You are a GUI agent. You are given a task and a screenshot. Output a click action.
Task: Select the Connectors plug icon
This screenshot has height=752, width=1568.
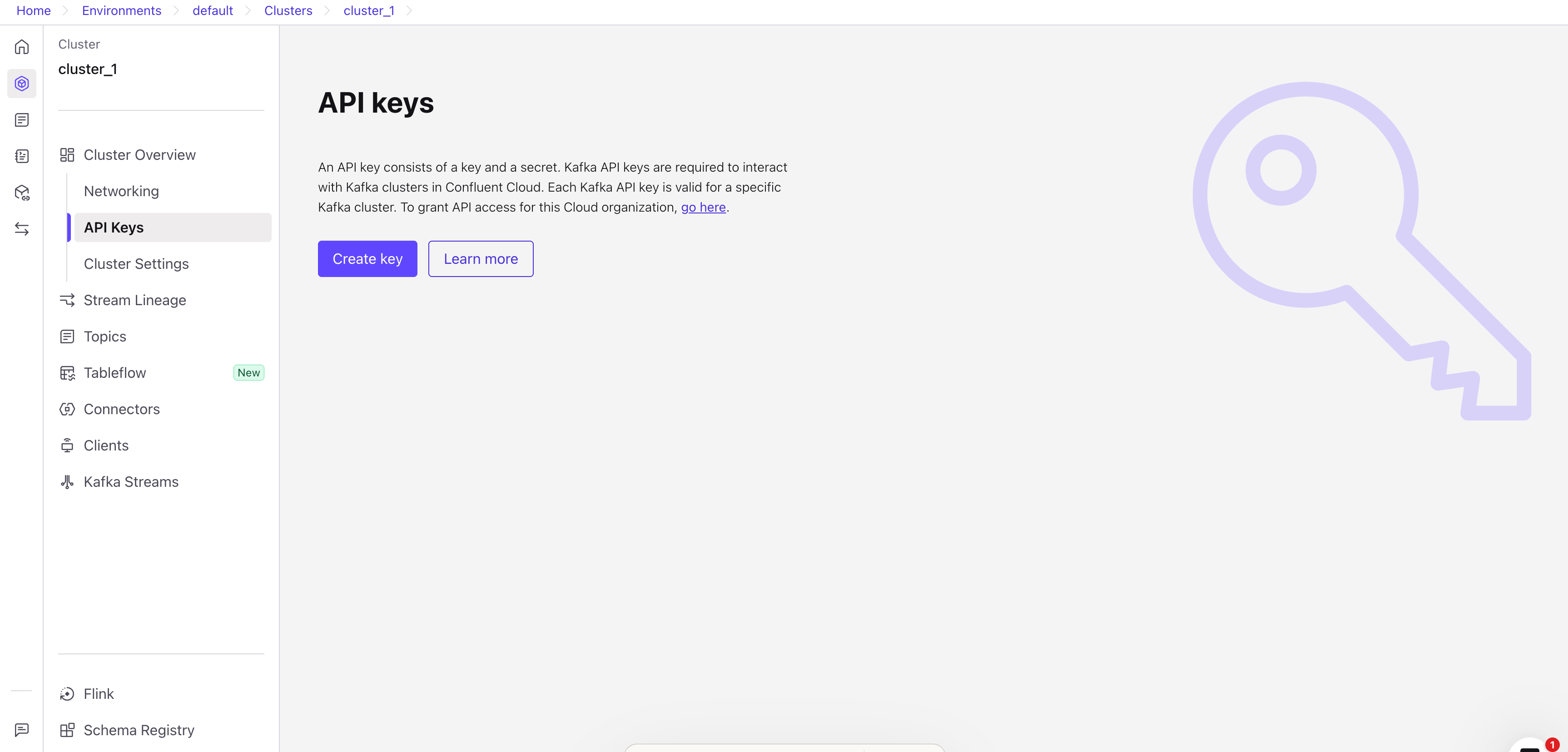click(x=68, y=409)
